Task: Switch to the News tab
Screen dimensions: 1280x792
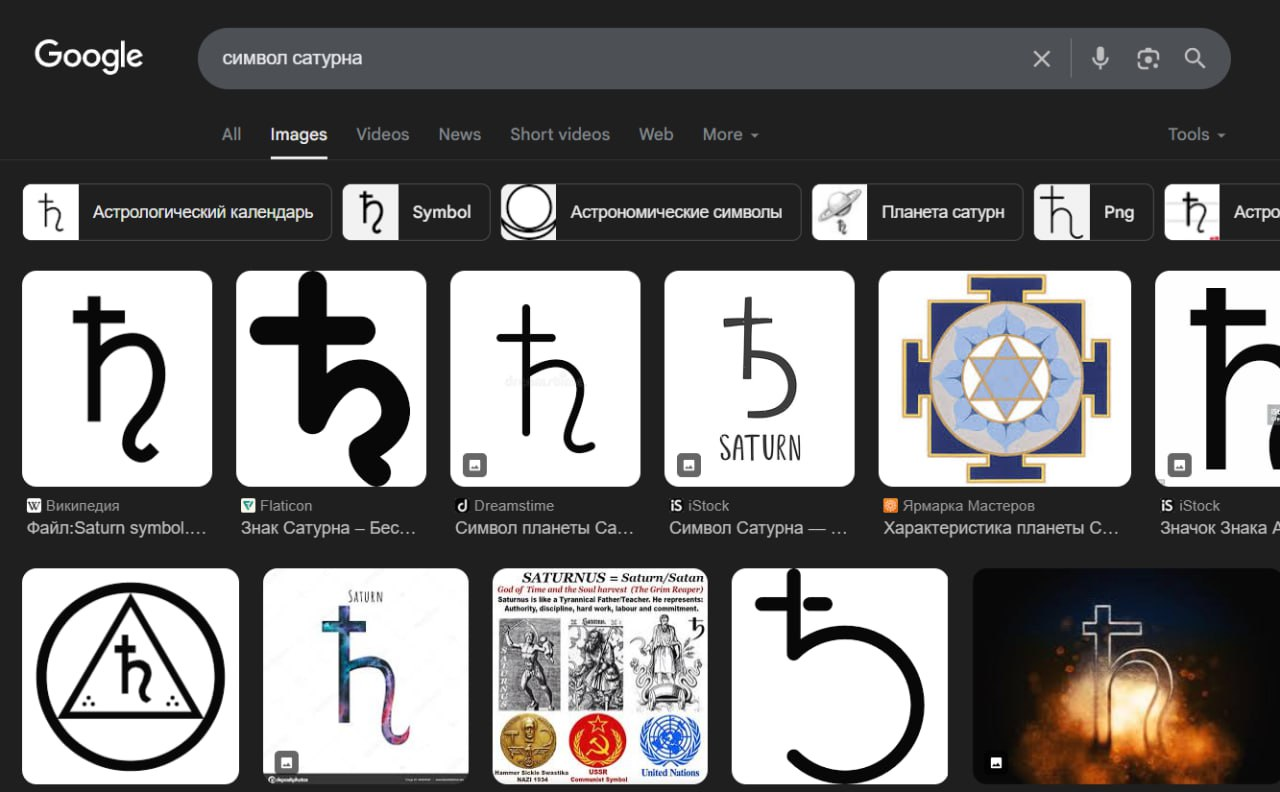Action: 459,134
